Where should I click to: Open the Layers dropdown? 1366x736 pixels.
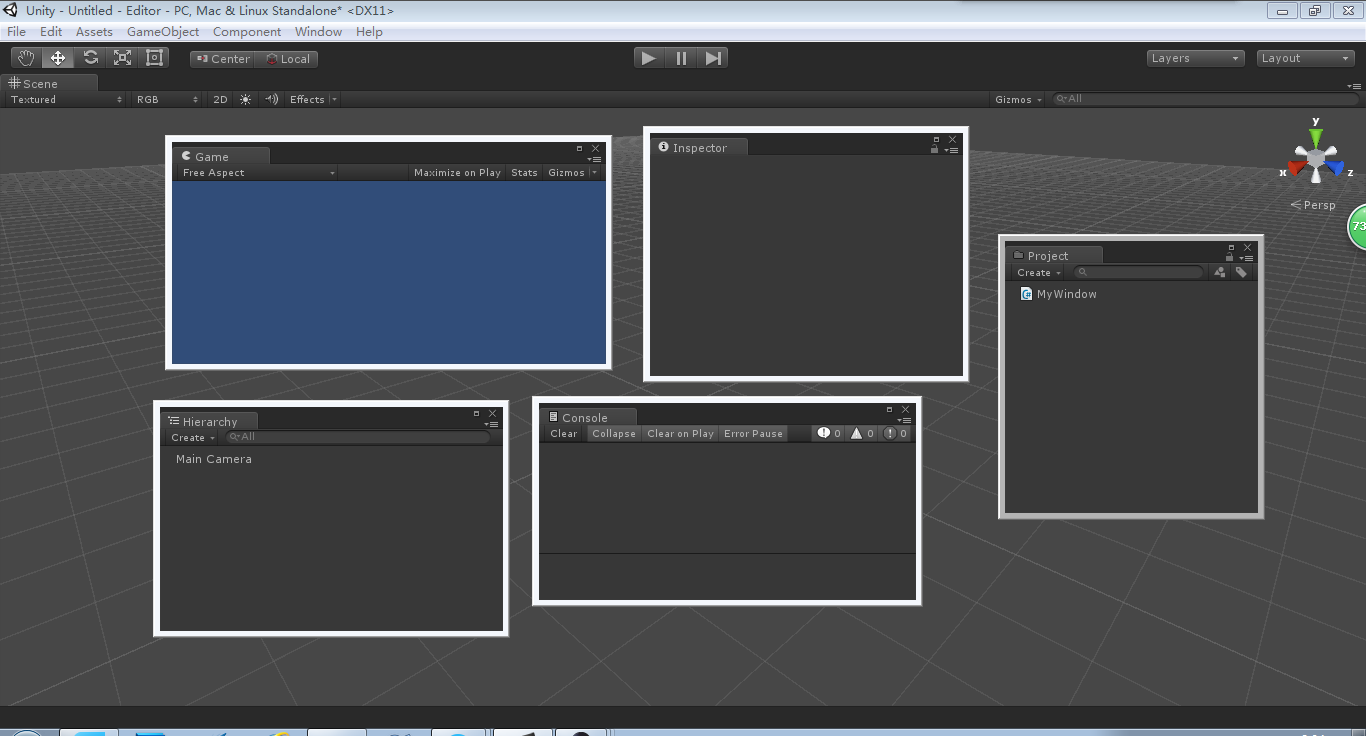click(1194, 57)
